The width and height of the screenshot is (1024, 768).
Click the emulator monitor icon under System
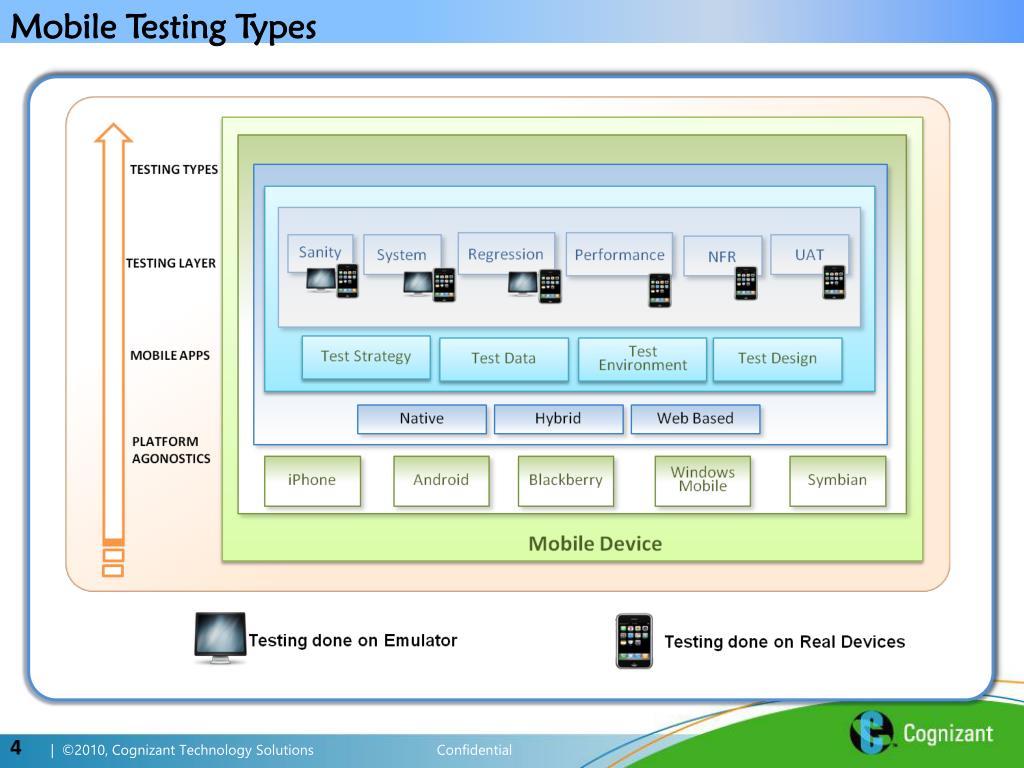[x=418, y=284]
